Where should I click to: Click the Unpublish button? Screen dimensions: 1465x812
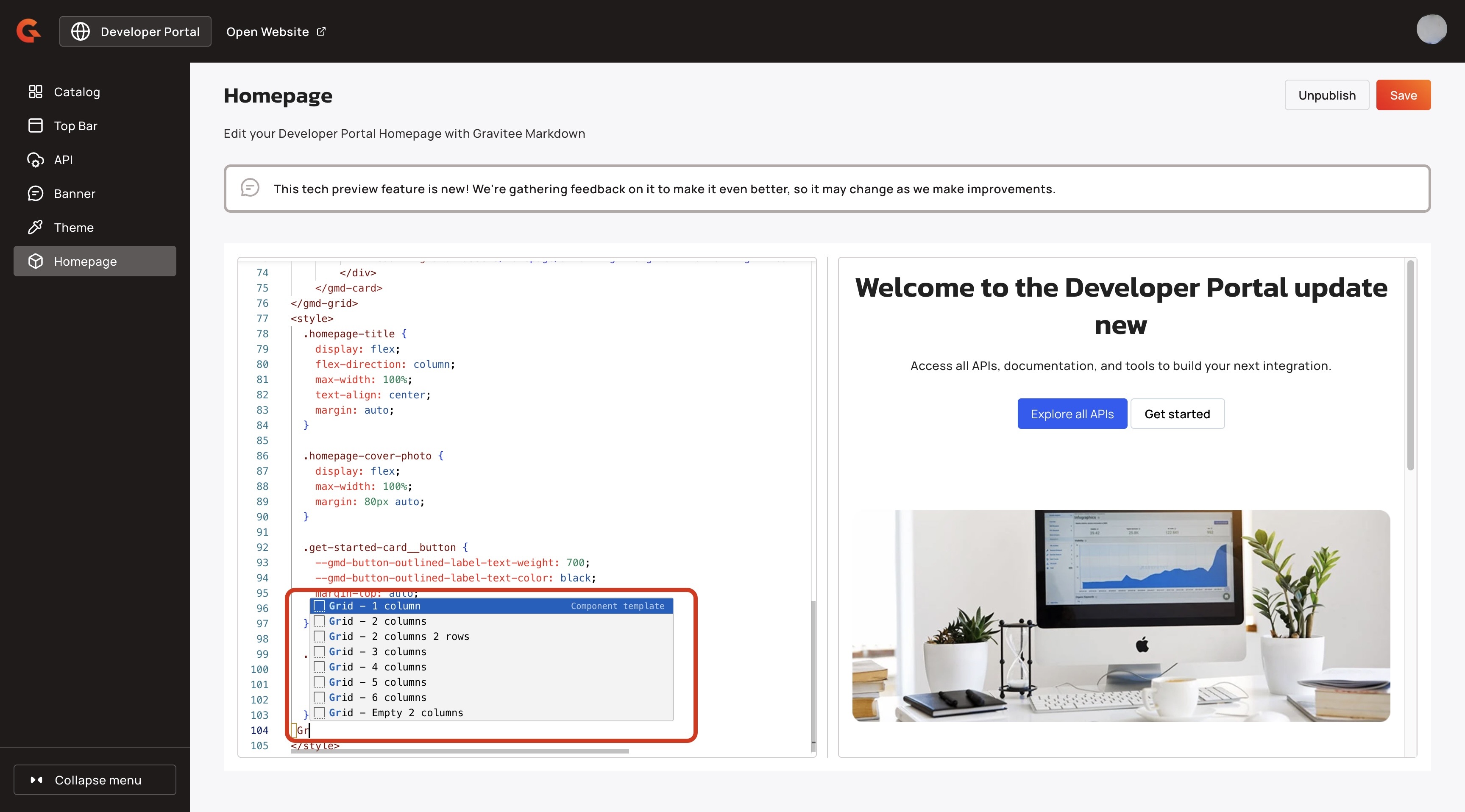point(1326,95)
